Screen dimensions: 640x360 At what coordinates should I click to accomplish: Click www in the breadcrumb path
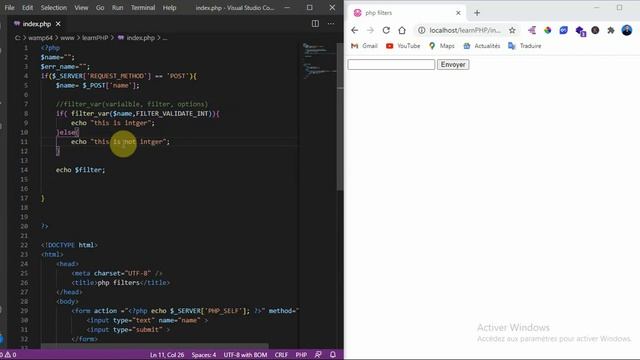pos(67,38)
